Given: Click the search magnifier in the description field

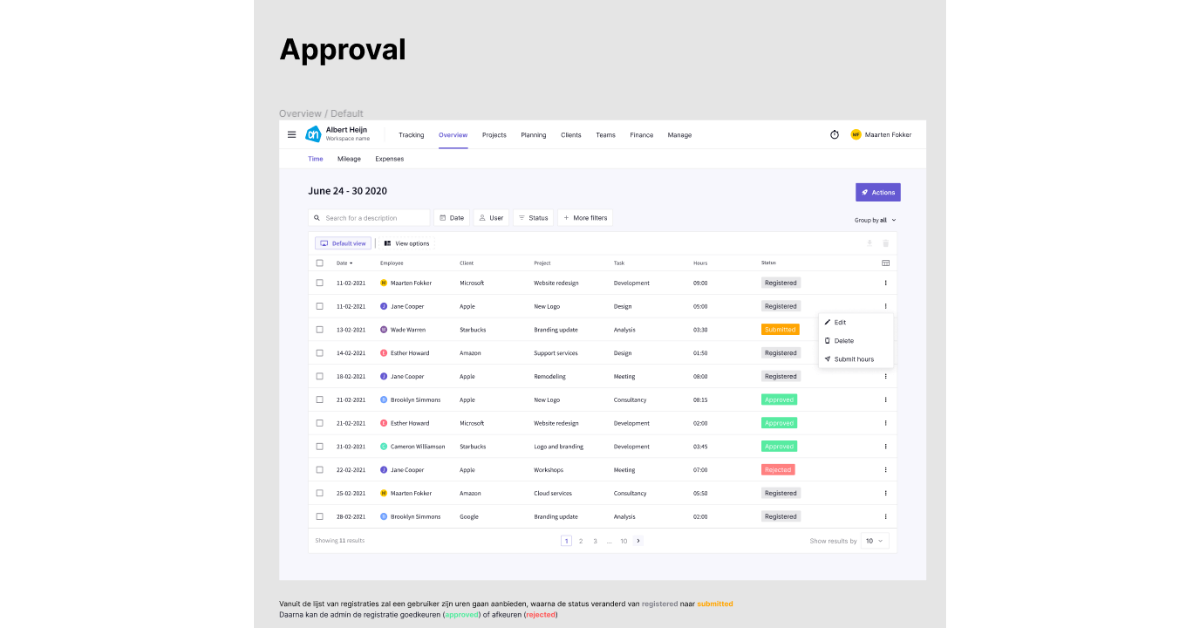Looking at the screenshot, I should click(x=317, y=217).
